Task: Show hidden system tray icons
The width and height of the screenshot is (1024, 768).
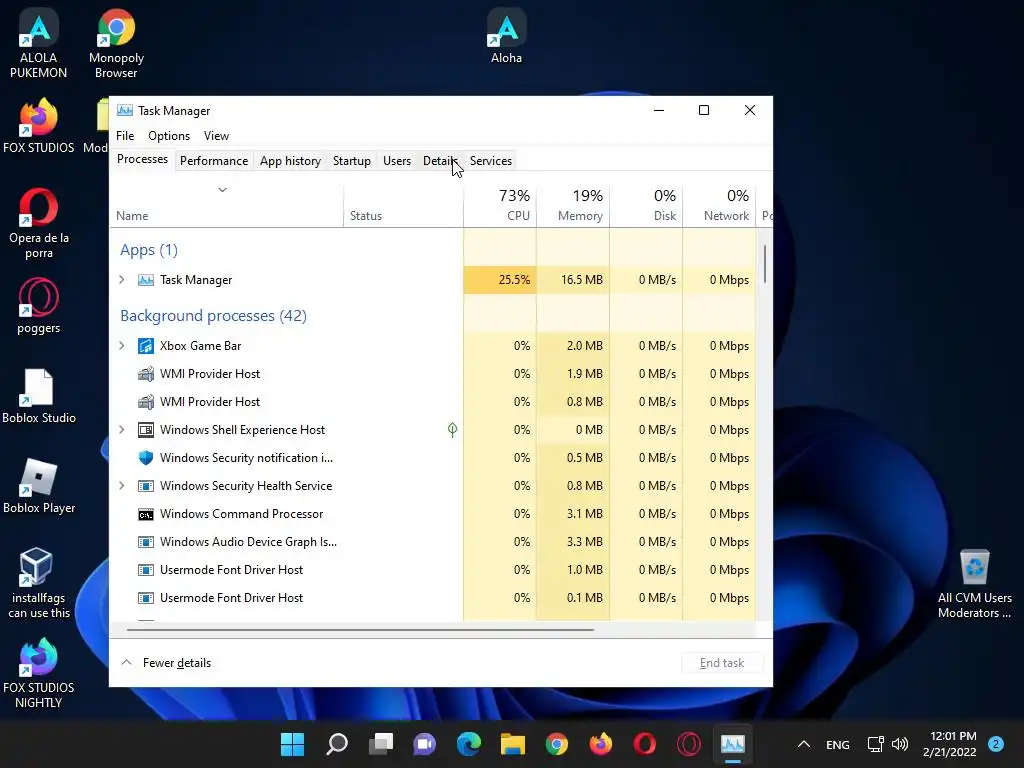Action: [x=804, y=744]
